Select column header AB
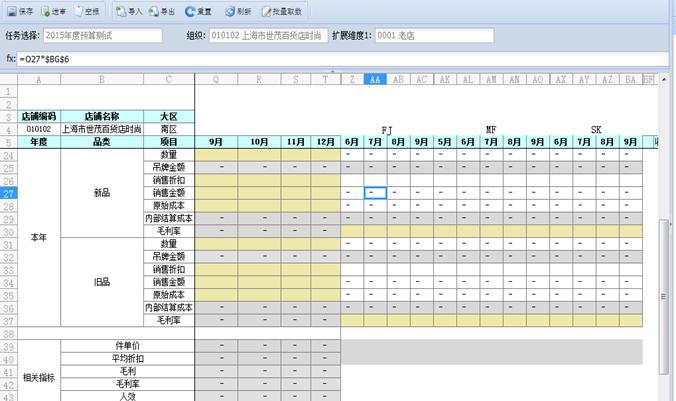 [x=398, y=79]
